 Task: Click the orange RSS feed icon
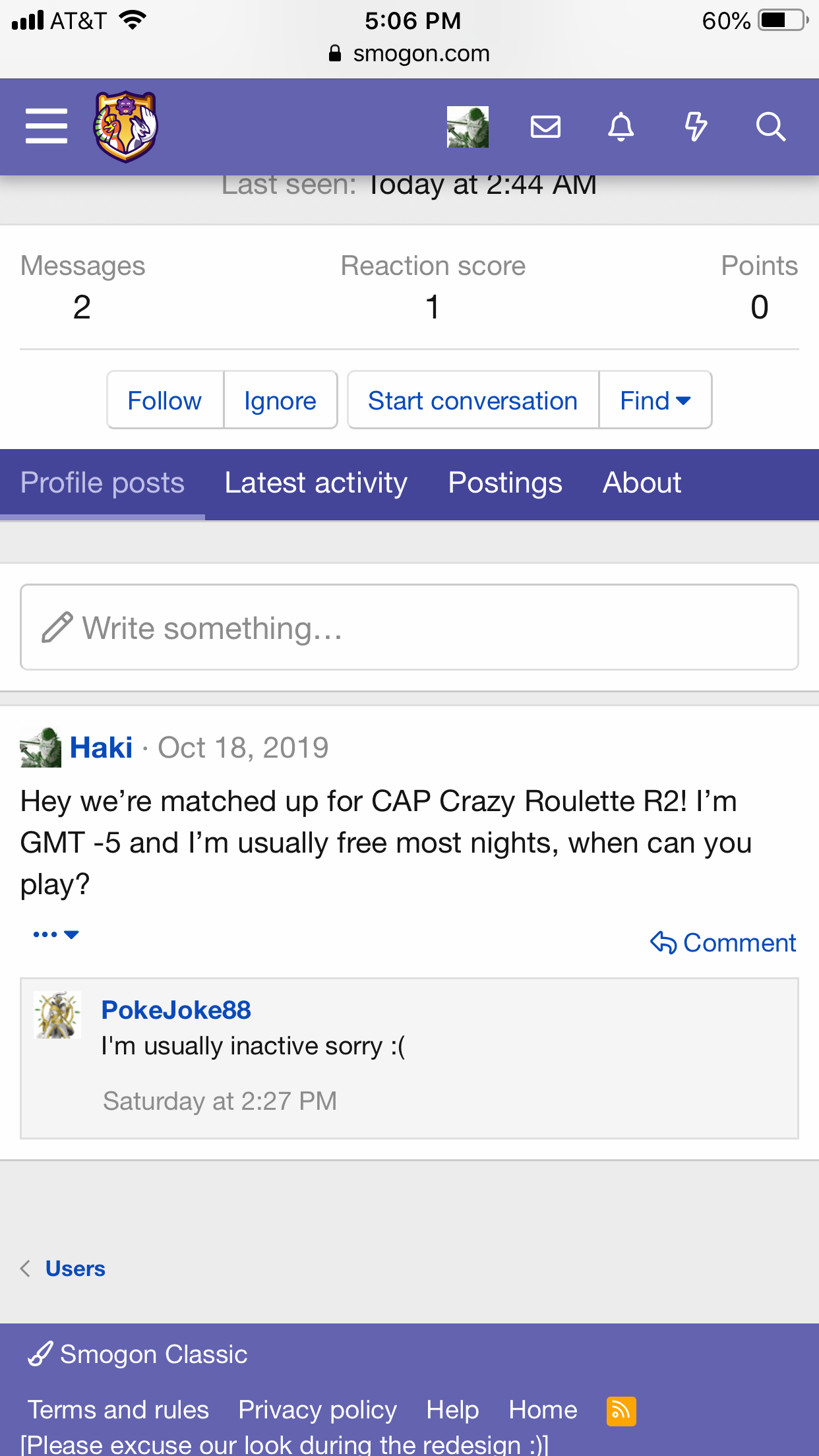coord(621,1411)
